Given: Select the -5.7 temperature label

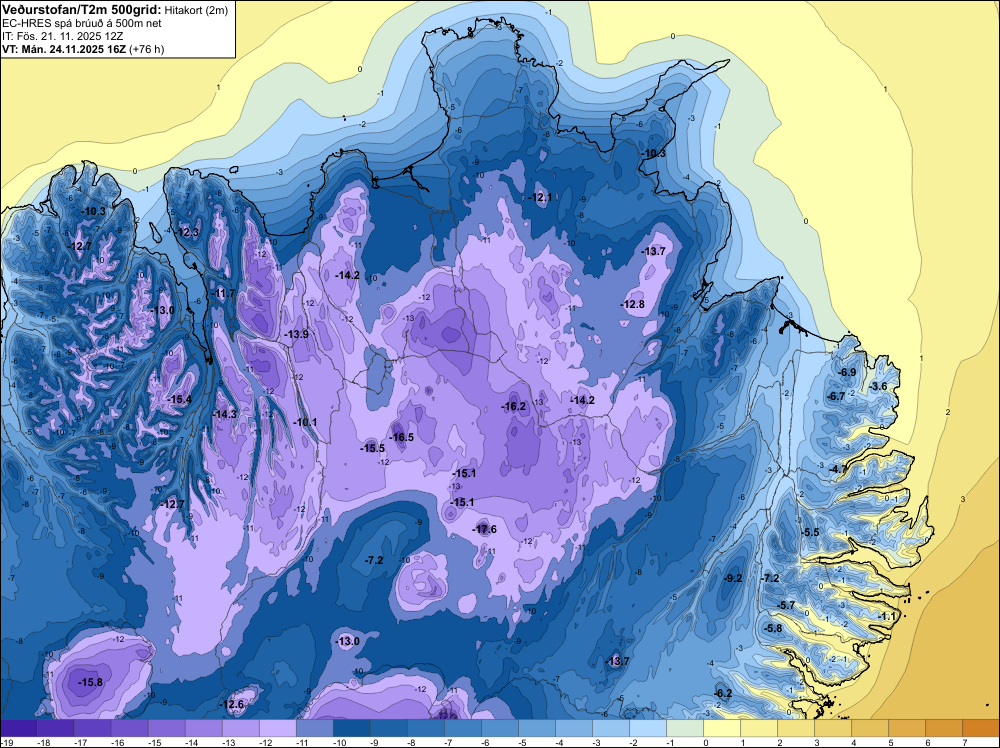Looking at the screenshot, I should 787,605.
